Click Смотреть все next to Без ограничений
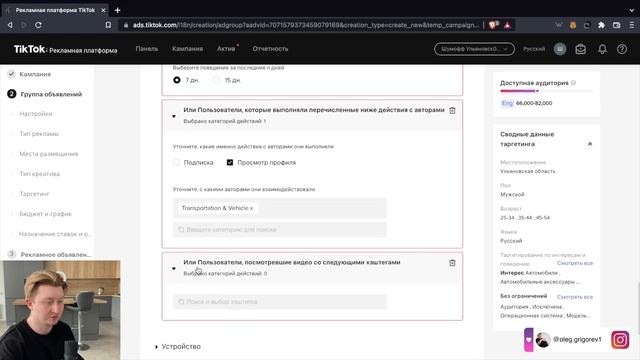 coord(575,297)
